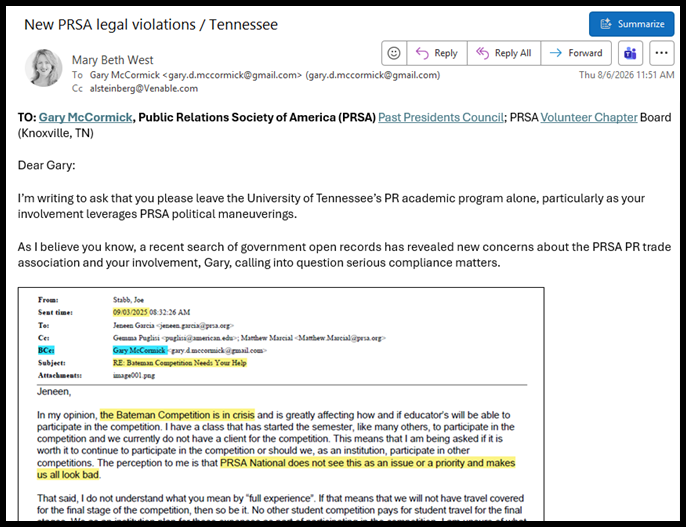Open the Teams share icon
Image resolution: width=686 pixels, height=527 pixels.
click(630, 53)
